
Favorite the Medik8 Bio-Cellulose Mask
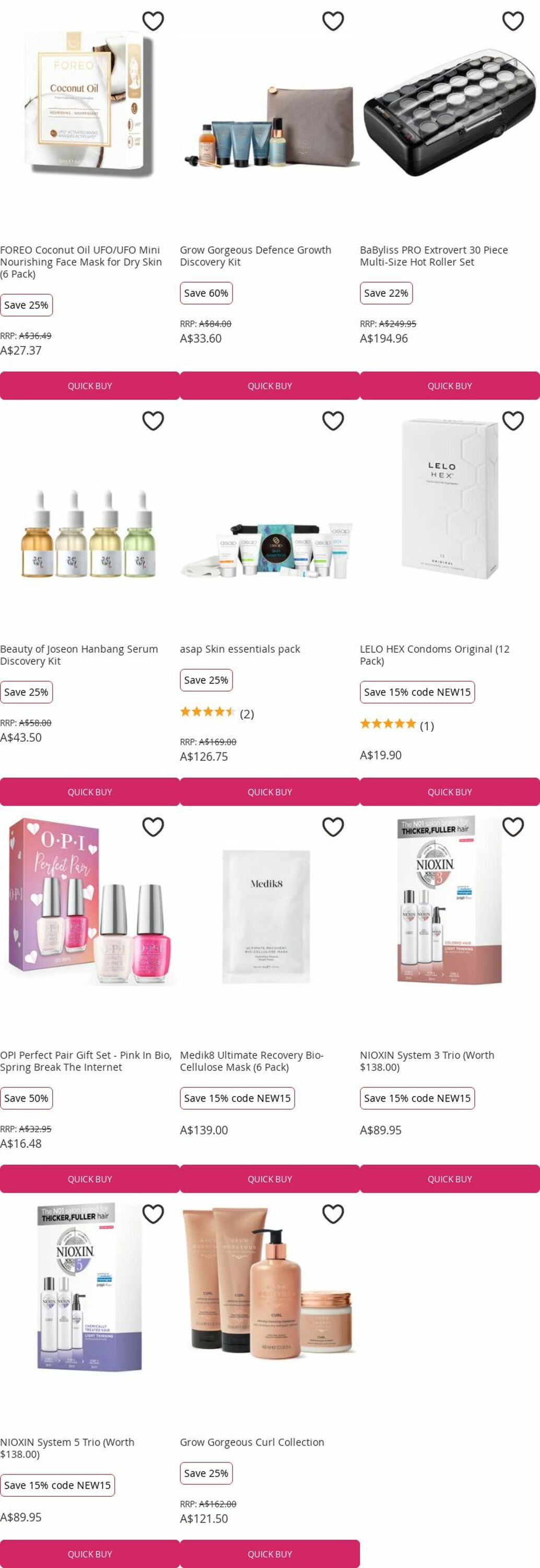point(333,827)
